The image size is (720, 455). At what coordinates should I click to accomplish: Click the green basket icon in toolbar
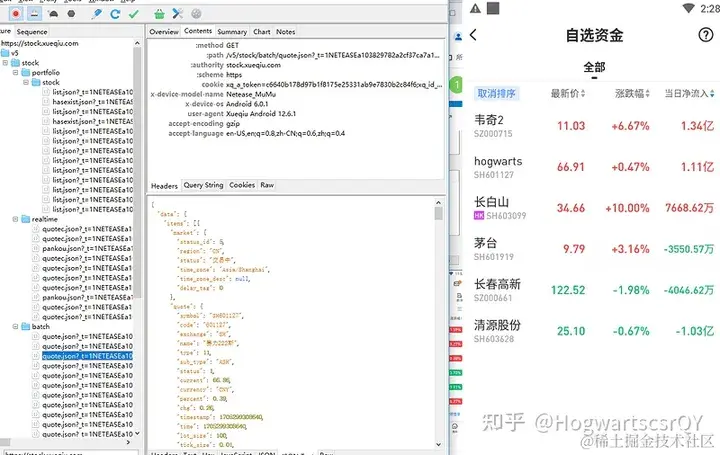click(159, 14)
